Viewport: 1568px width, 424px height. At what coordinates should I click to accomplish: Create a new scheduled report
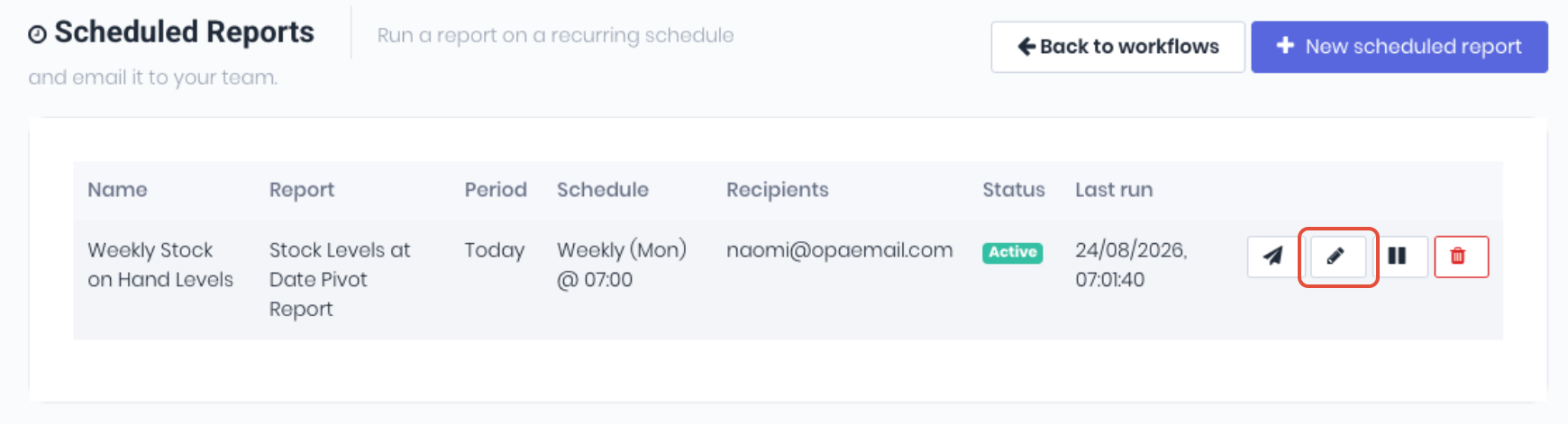(1399, 47)
